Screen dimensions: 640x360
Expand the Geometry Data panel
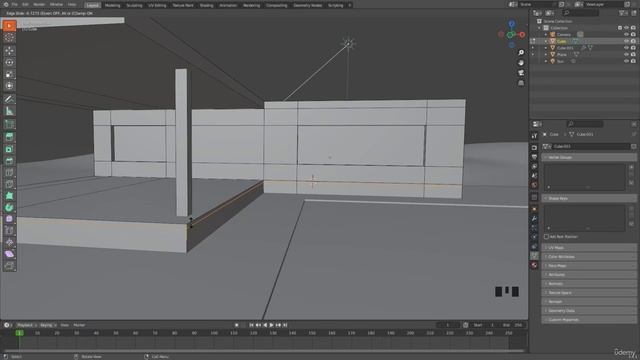[589, 311]
